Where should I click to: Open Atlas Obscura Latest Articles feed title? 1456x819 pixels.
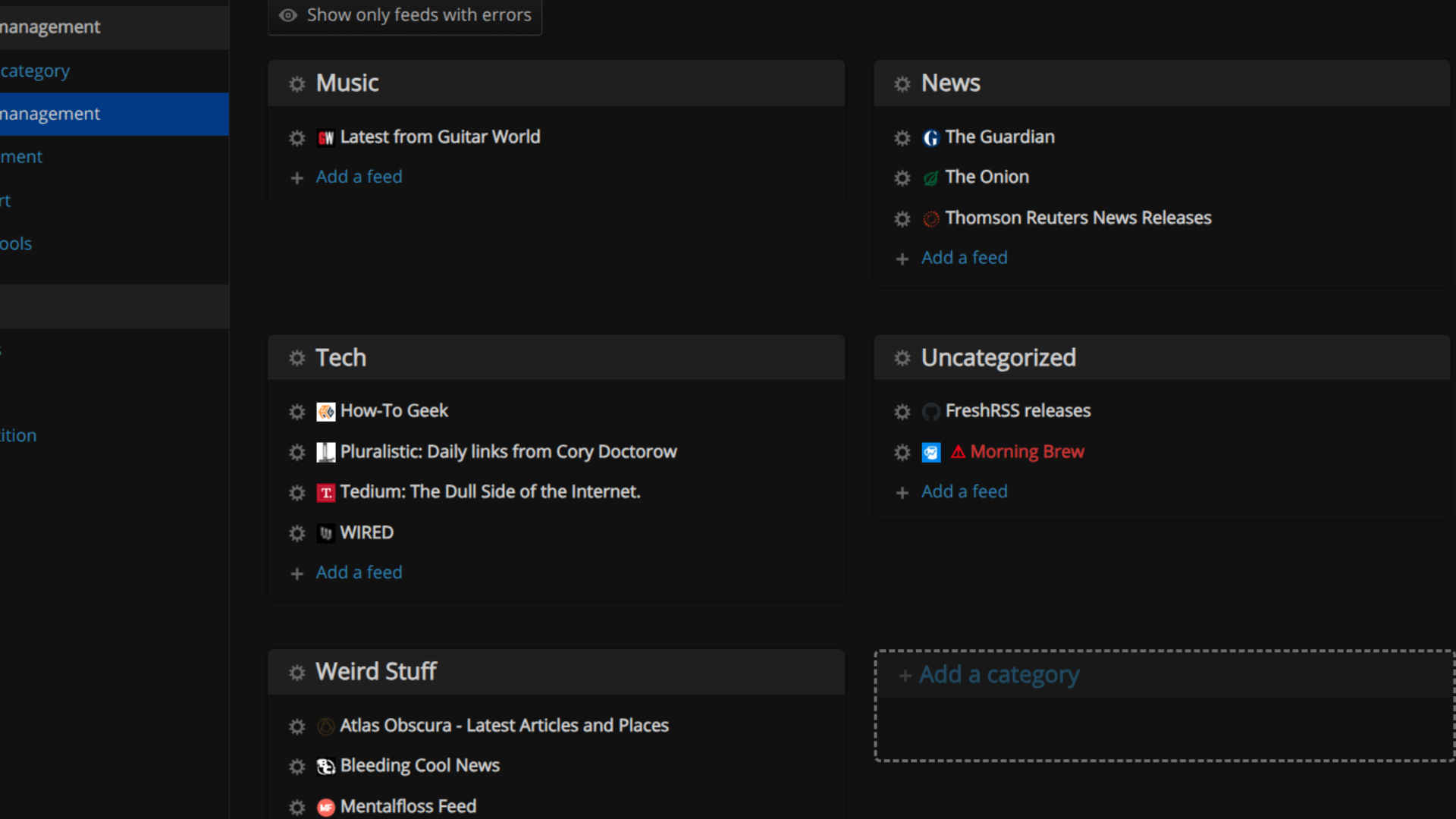[504, 726]
